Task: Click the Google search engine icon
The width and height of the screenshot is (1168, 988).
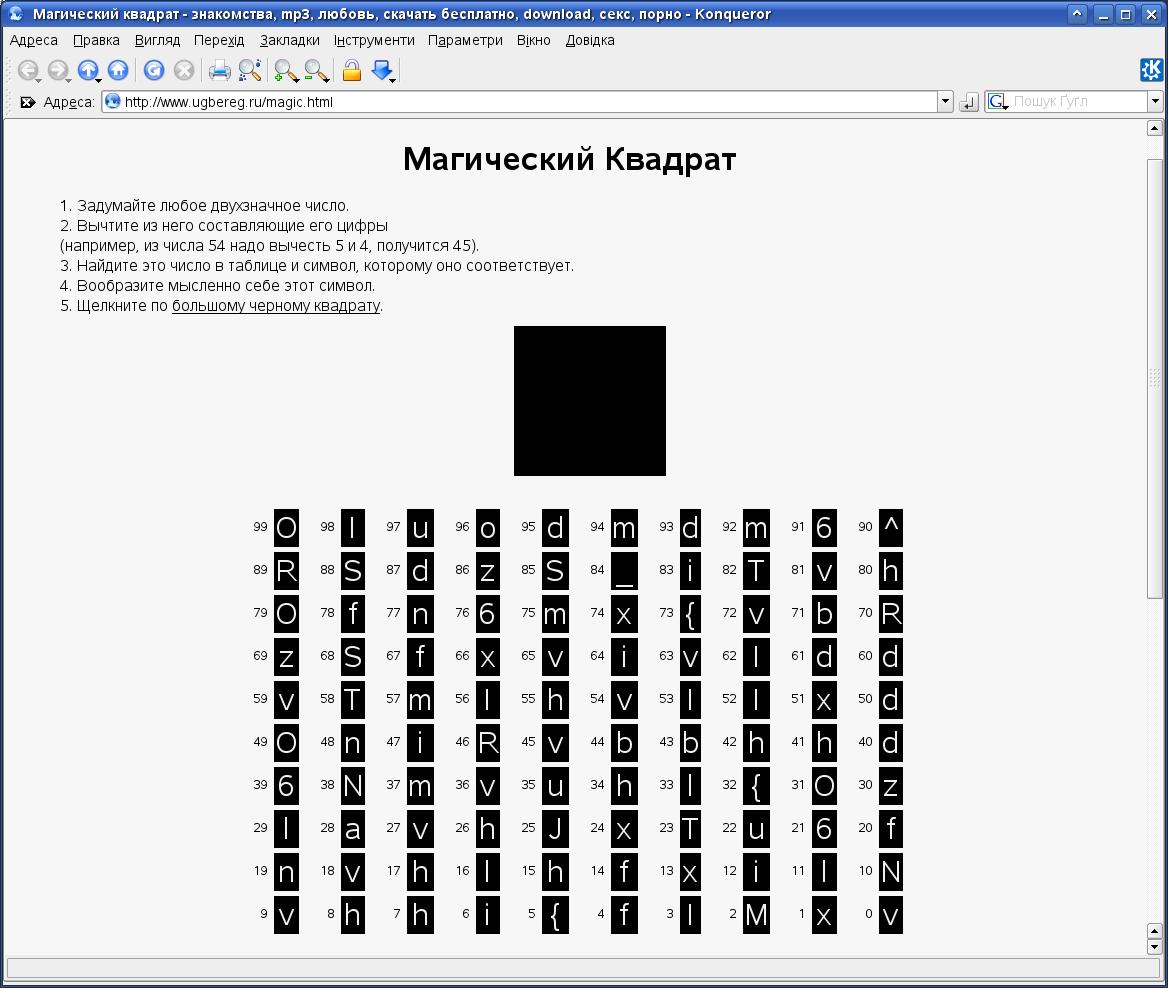Action: (997, 101)
